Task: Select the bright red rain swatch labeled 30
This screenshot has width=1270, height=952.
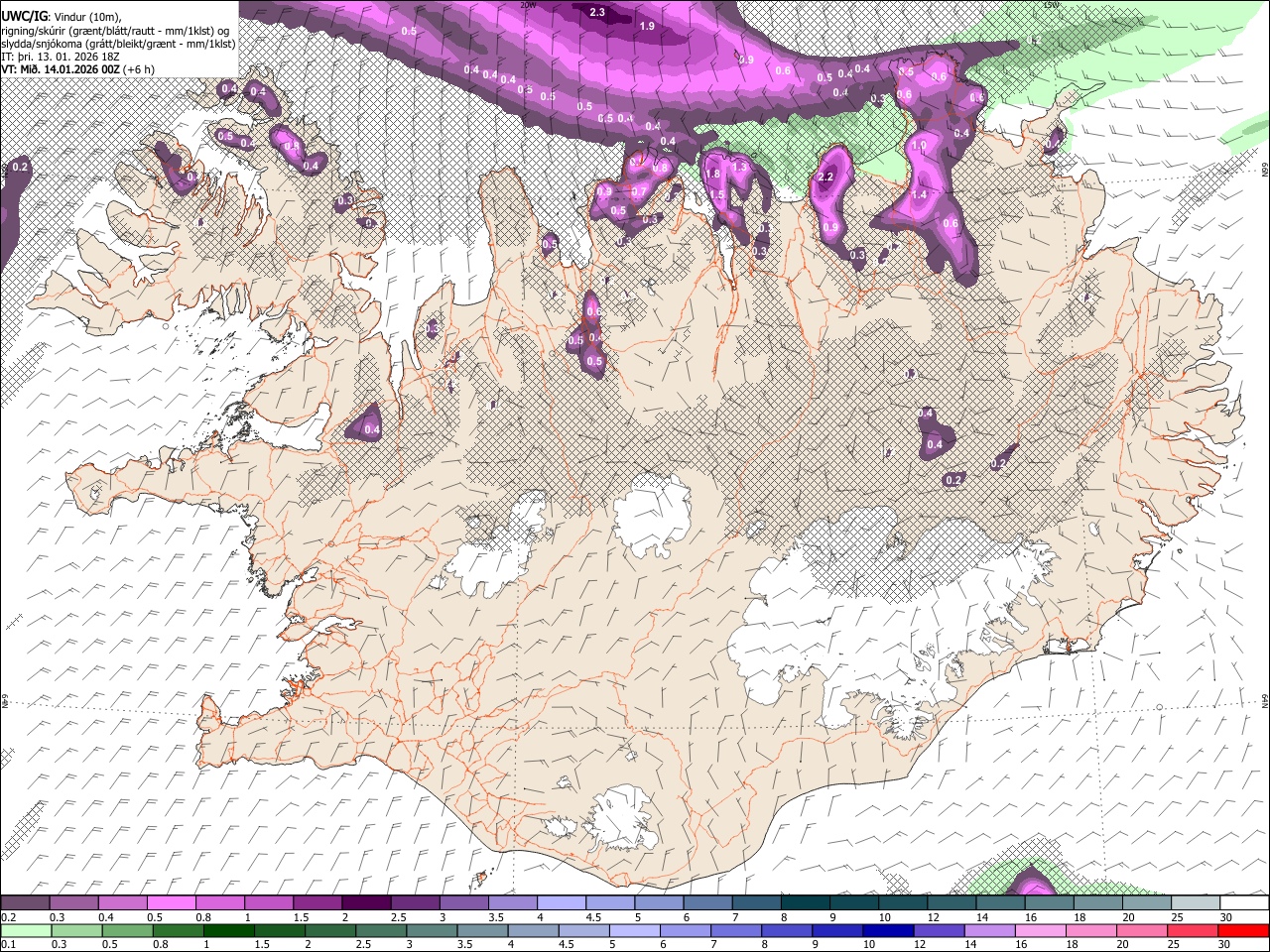Action: 1244,930
